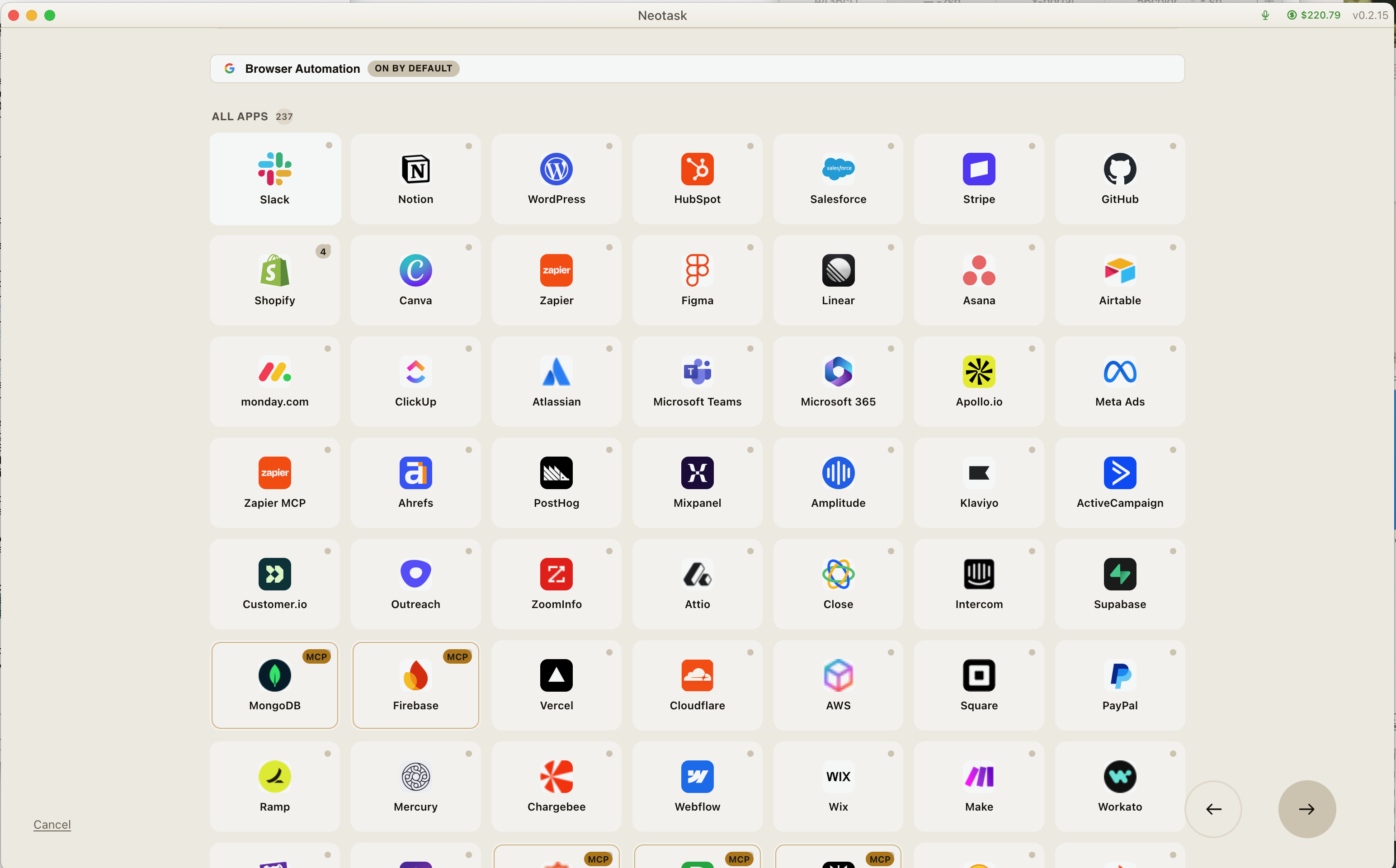
Task: Select the Mercury app card
Action: coord(415,787)
